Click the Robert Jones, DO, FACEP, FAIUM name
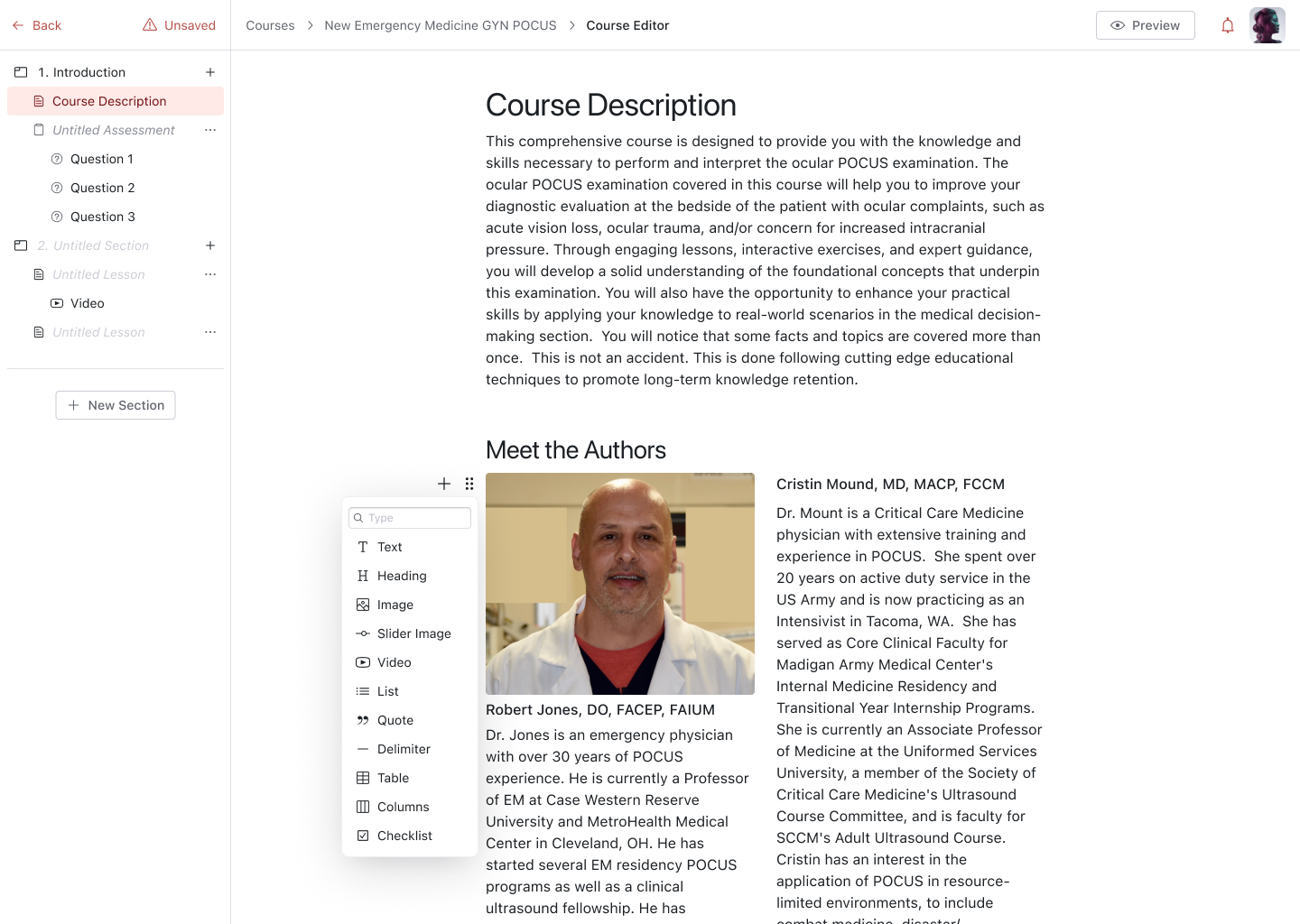 [600, 710]
